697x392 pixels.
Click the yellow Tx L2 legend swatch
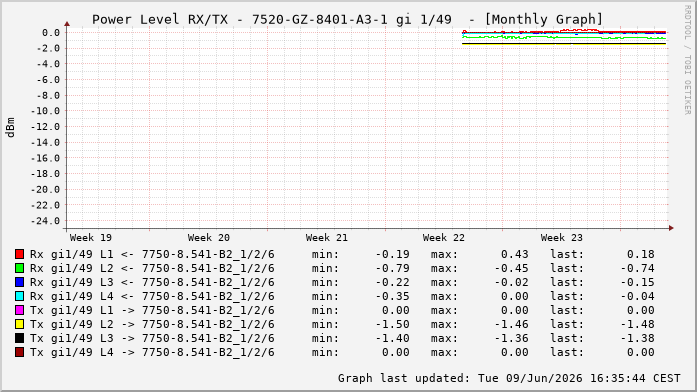point(19,324)
